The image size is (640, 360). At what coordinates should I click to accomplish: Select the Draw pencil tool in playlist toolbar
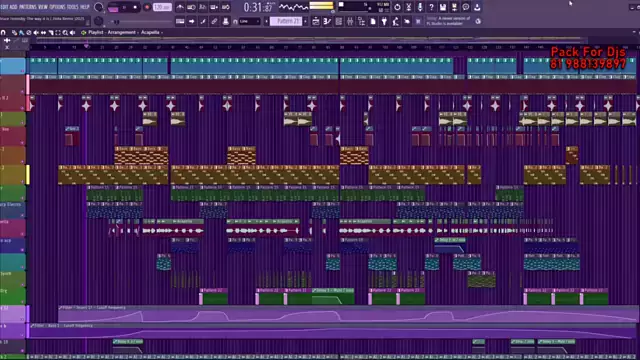click(14, 32)
